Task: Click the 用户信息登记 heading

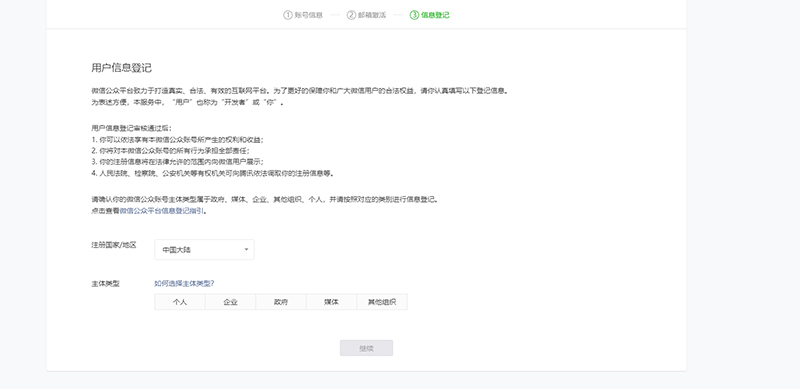Action: 121,68
